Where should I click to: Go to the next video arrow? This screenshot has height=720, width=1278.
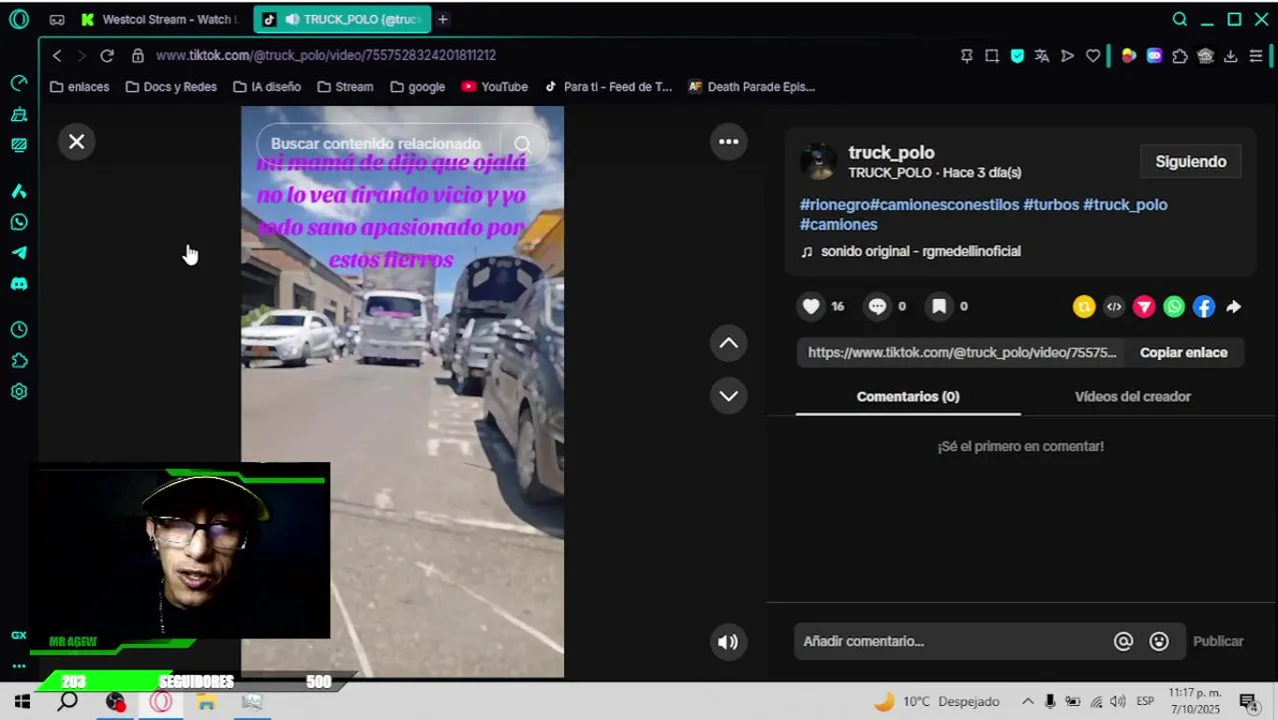(729, 395)
